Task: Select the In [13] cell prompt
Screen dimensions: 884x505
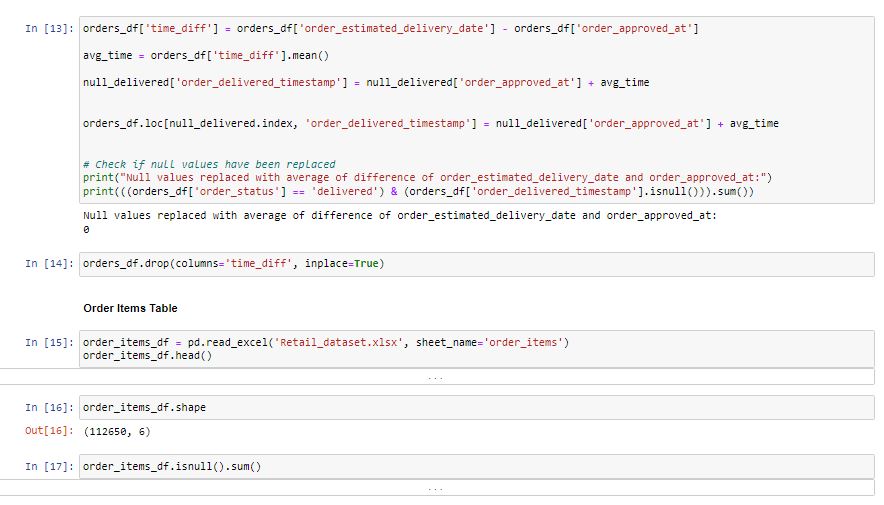Action: point(49,29)
